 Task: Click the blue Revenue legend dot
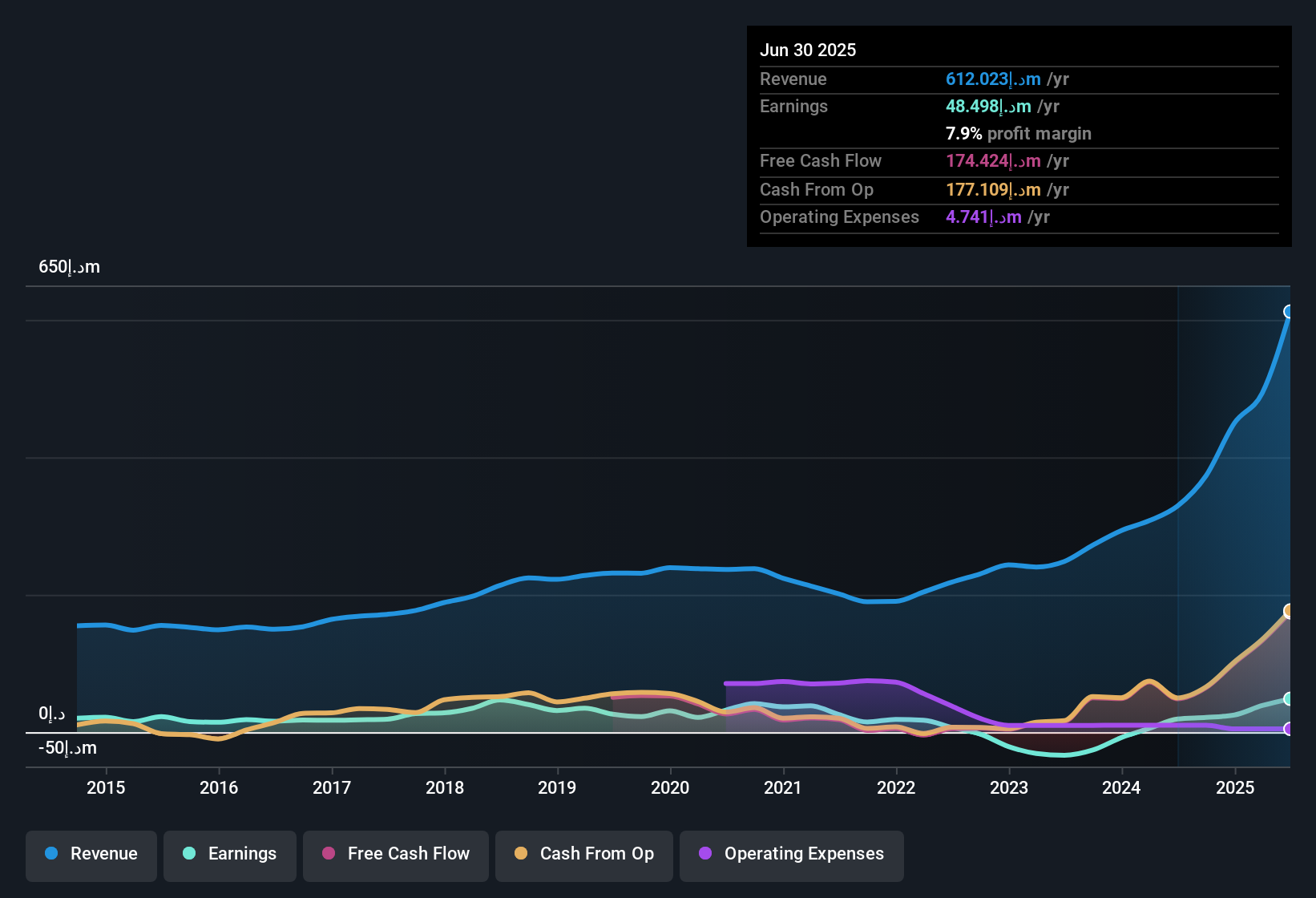click(x=50, y=854)
